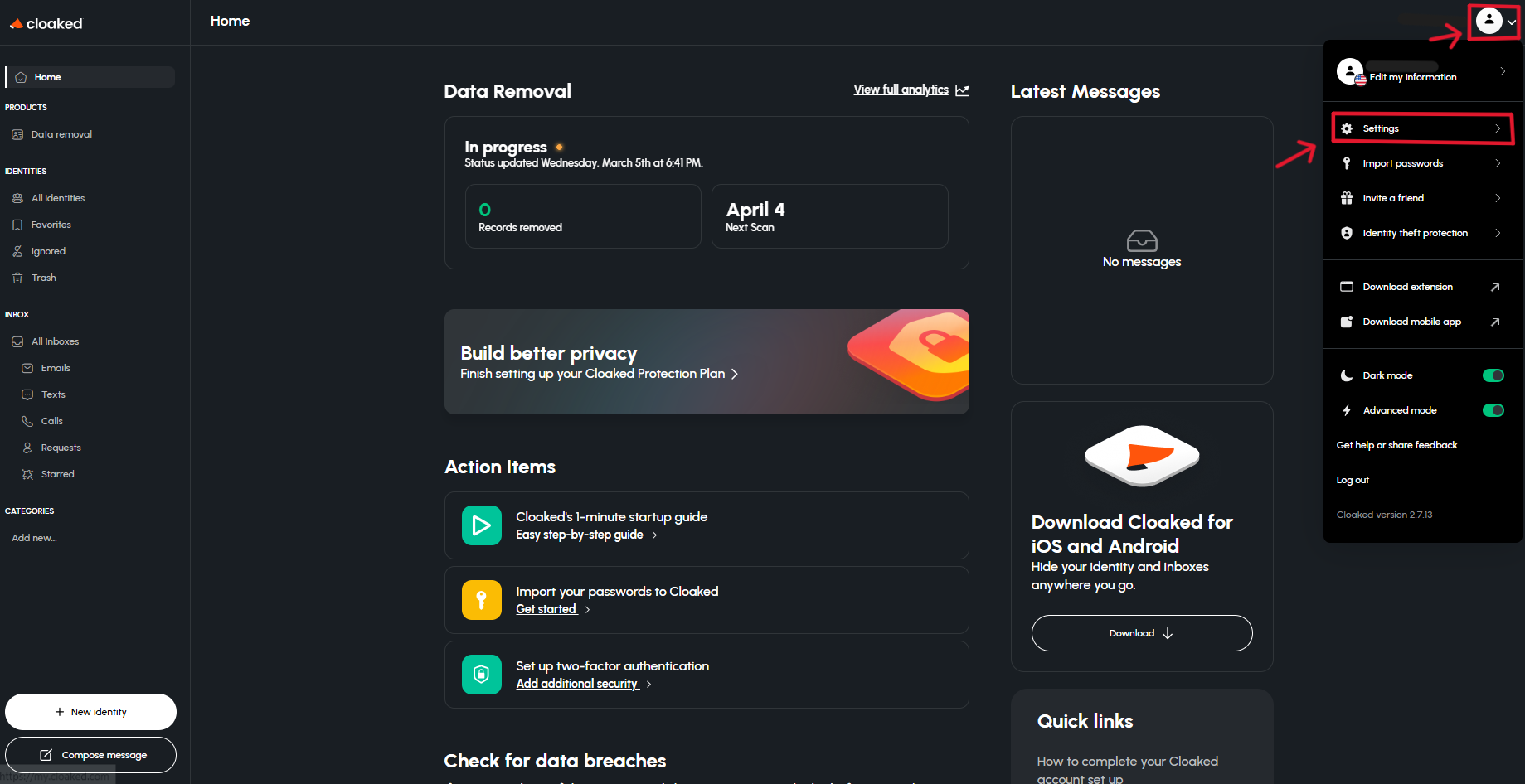Click the Requests person icon
The image size is (1525, 784).
point(27,448)
